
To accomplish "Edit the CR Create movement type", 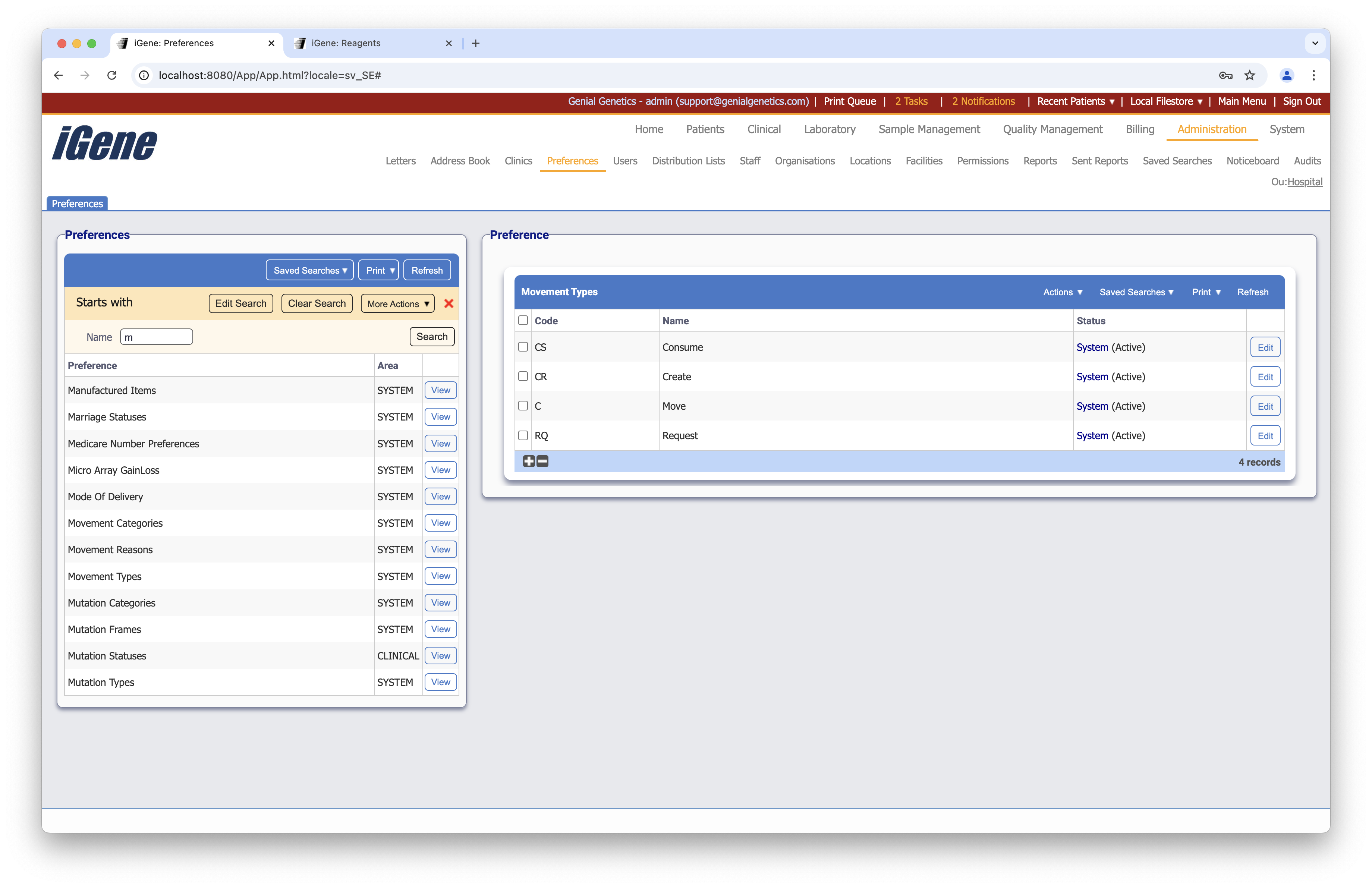I will pos(1265,377).
